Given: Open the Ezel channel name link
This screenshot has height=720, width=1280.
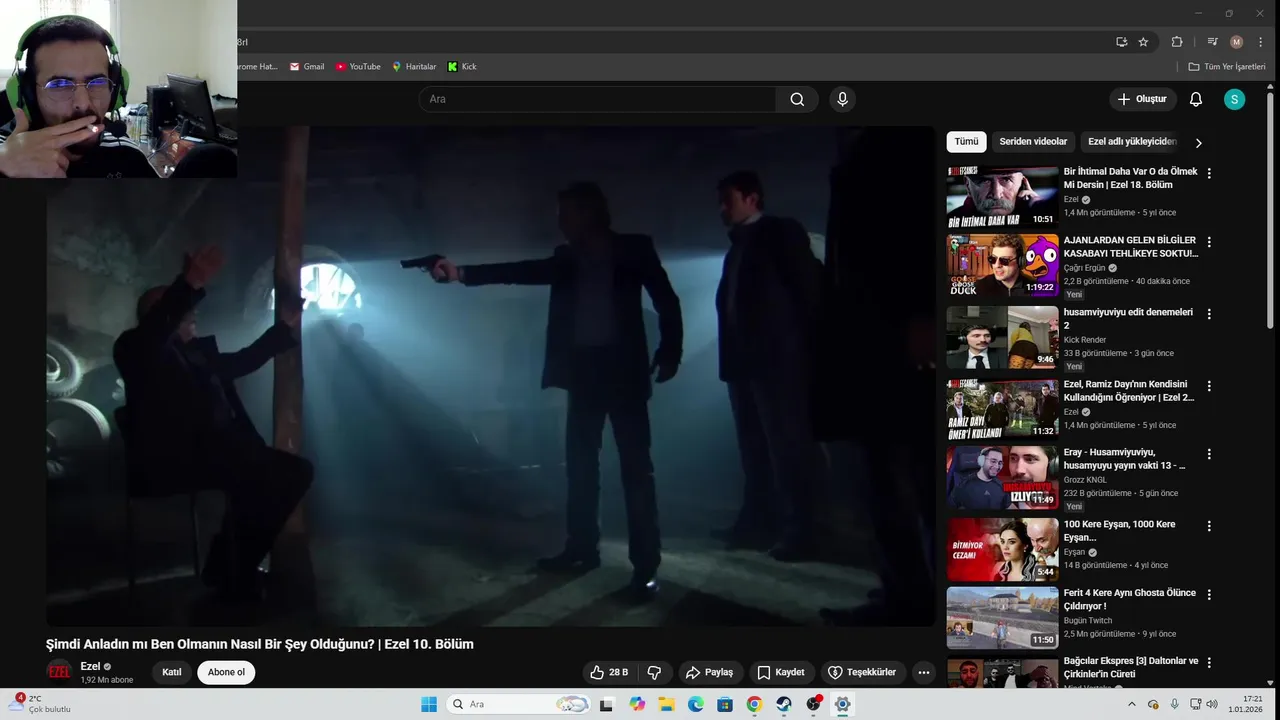Looking at the screenshot, I should [x=90, y=666].
